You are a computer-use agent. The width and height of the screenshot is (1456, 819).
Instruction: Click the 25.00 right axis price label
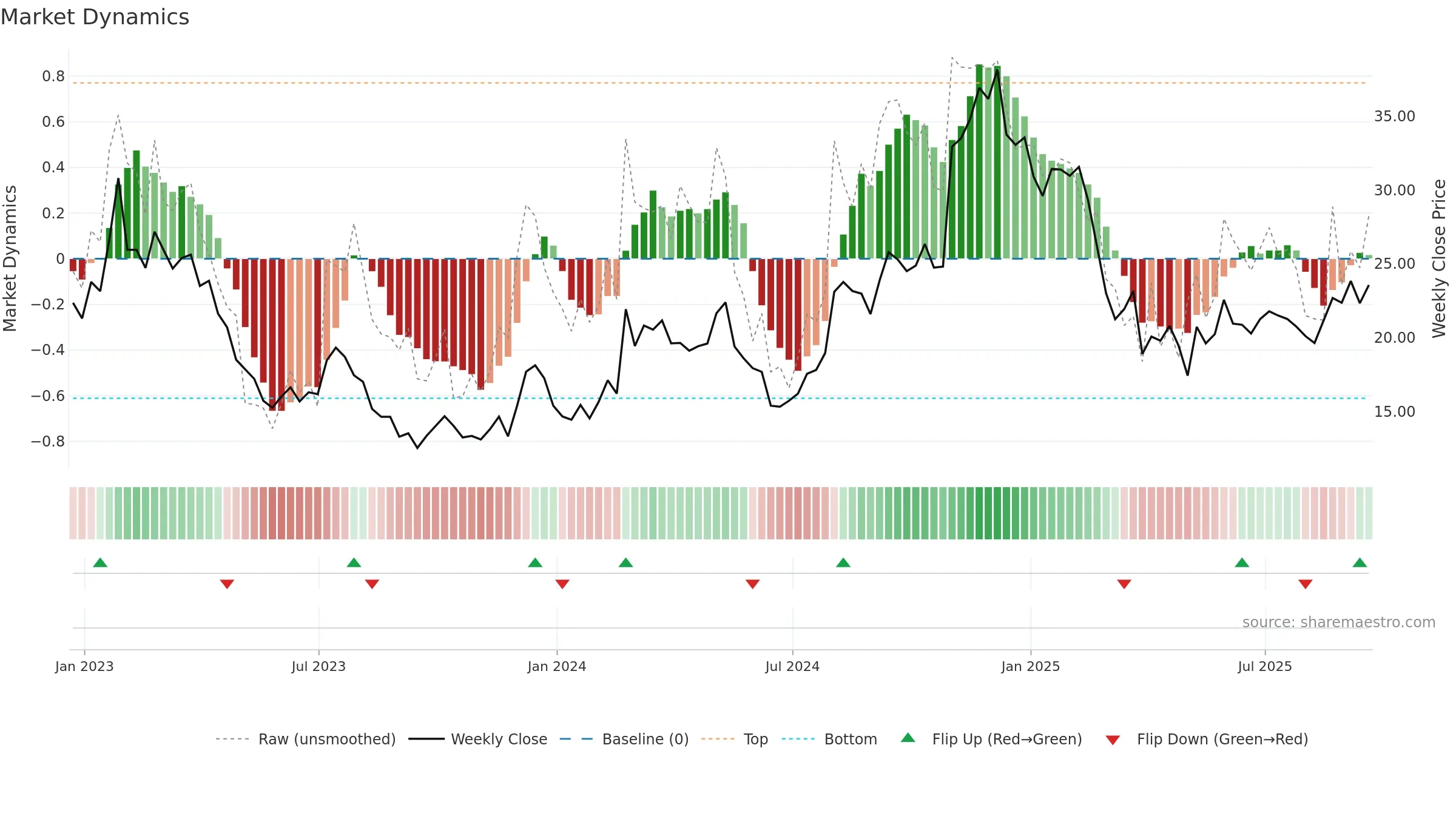tap(1395, 264)
